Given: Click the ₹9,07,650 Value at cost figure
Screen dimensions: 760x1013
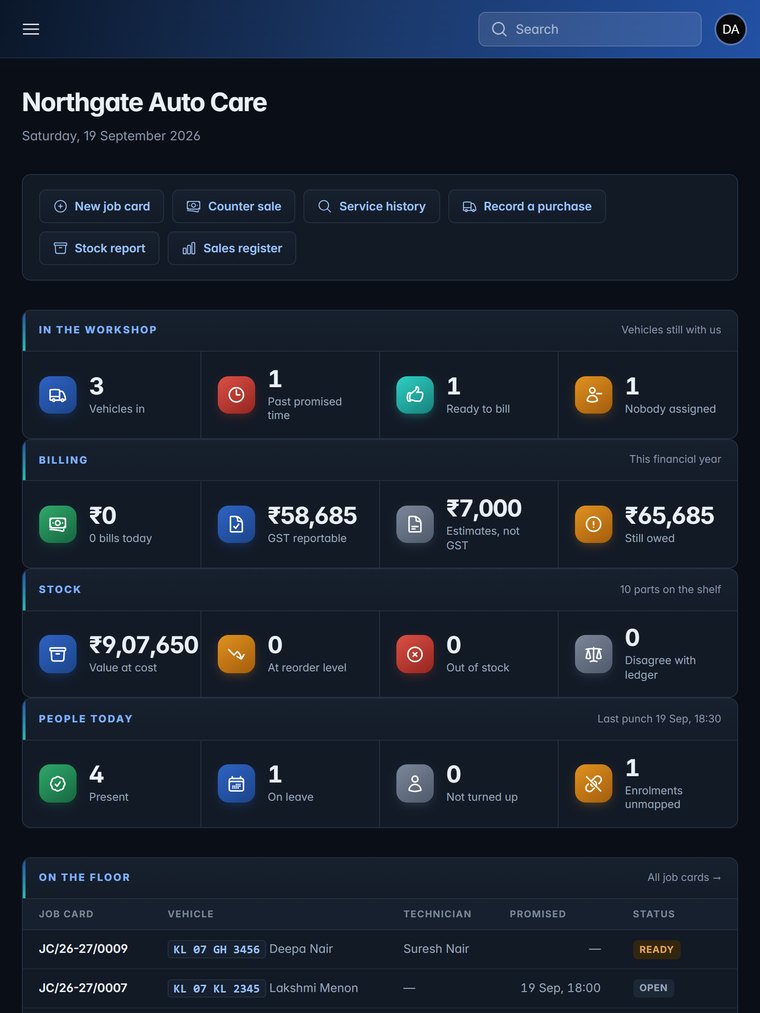Looking at the screenshot, I should (x=143, y=645).
